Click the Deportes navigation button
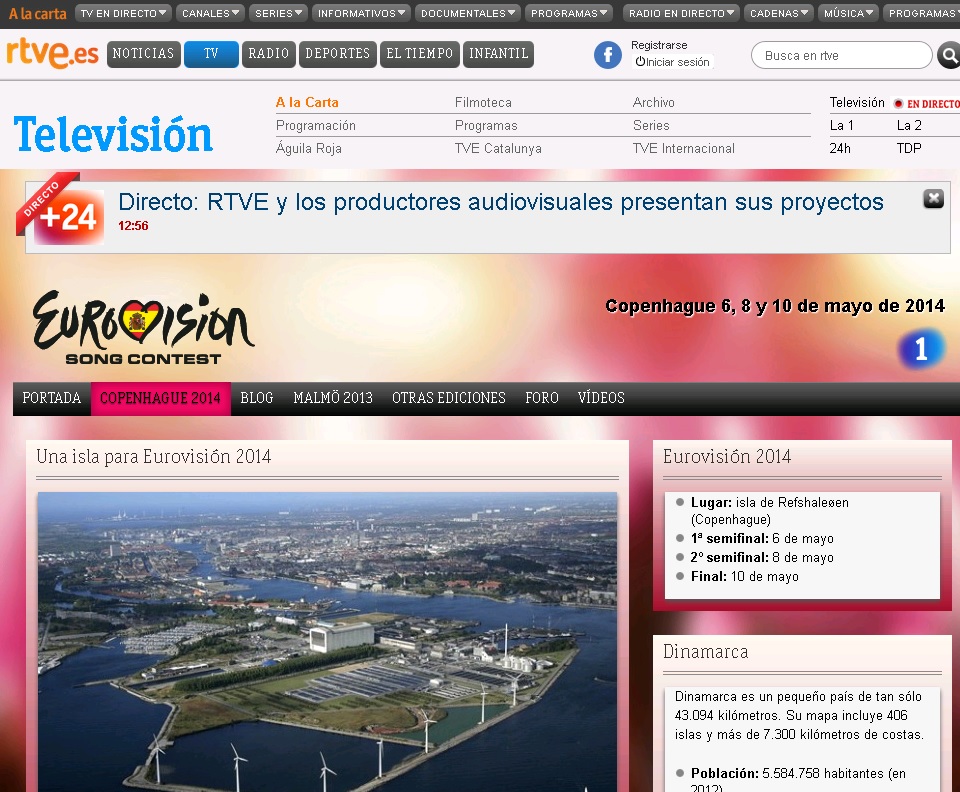Screen dimensions: 960x792 tap(337, 54)
